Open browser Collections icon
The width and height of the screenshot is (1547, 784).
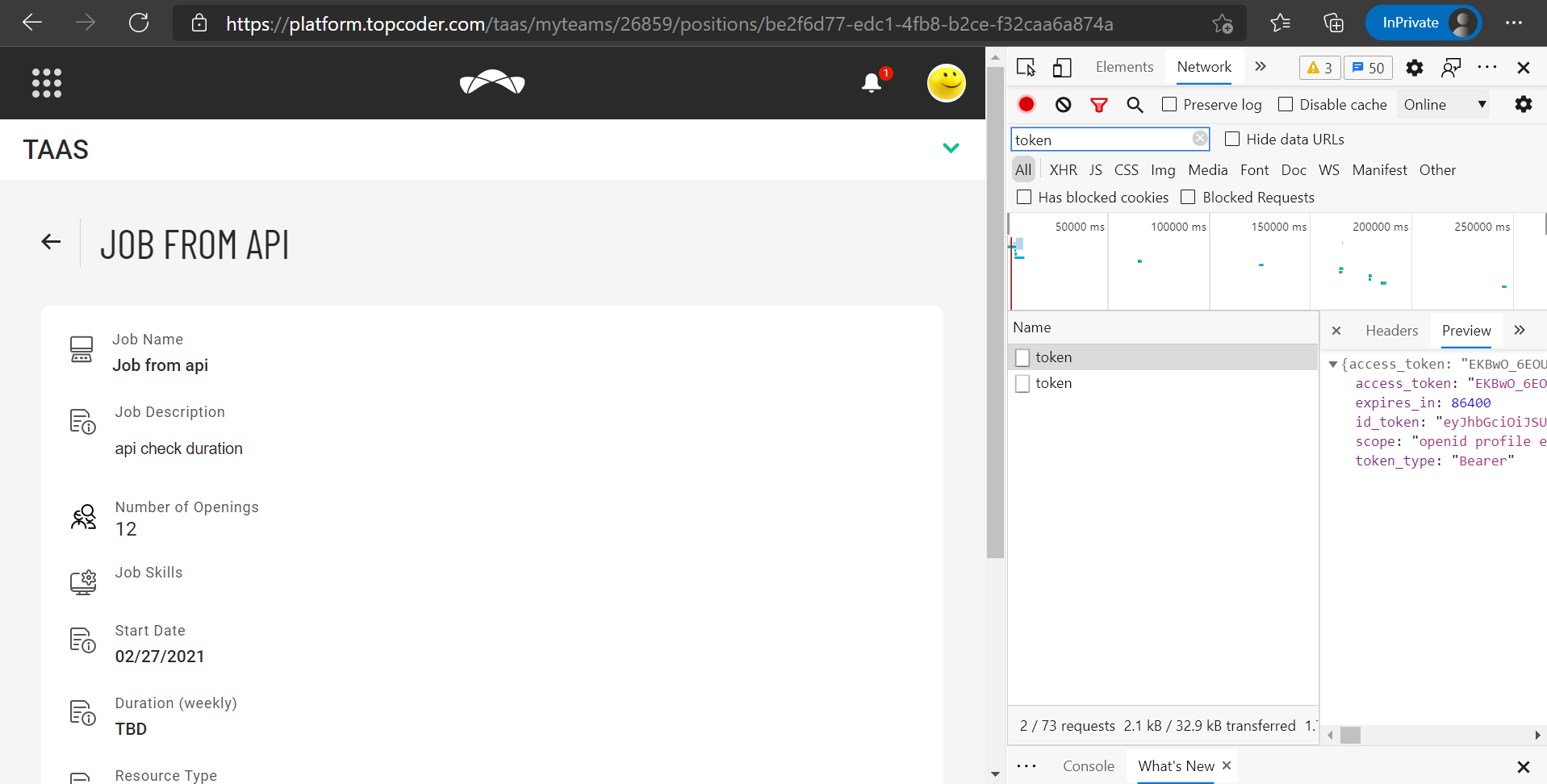click(1334, 23)
